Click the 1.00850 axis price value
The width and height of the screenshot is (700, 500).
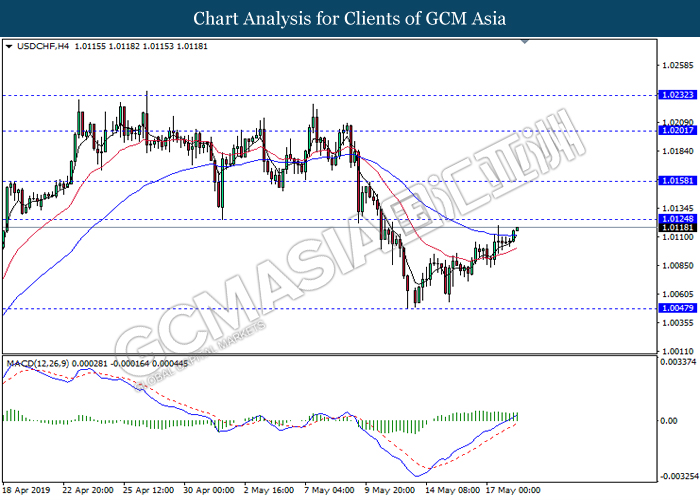point(678,266)
